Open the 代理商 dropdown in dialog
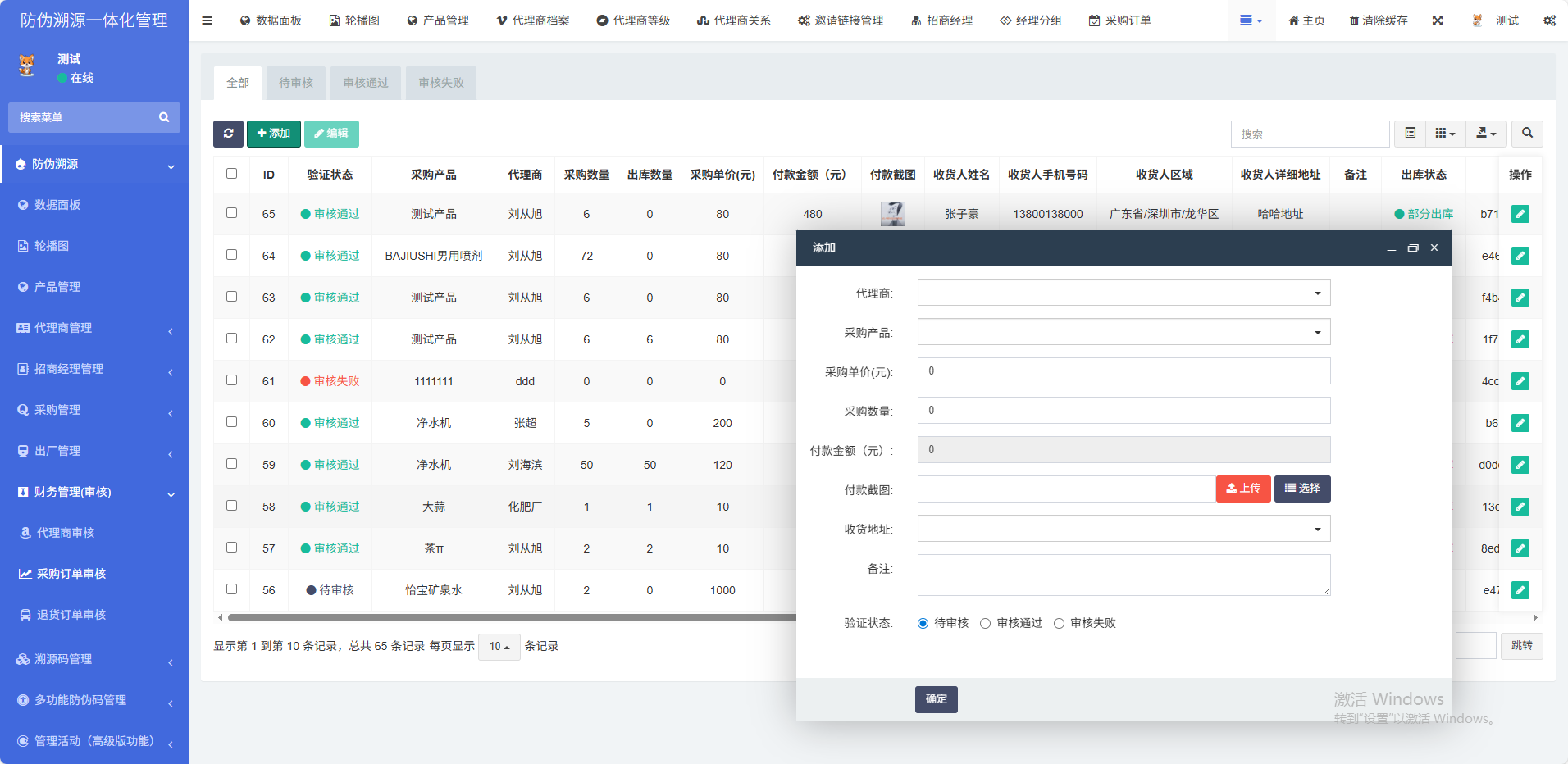This screenshot has width=1568, height=764. coord(1124,293)
